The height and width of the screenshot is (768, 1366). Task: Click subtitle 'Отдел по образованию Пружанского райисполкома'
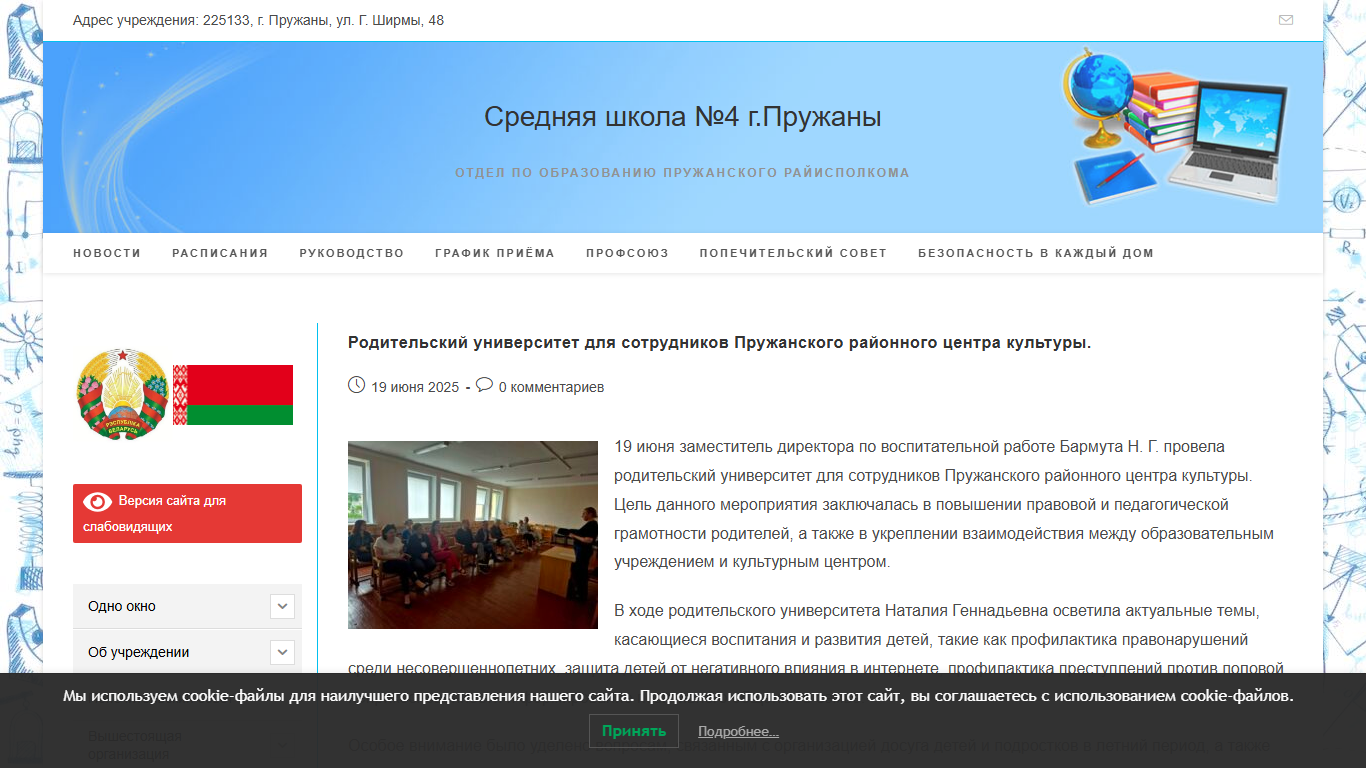point(682,172)
